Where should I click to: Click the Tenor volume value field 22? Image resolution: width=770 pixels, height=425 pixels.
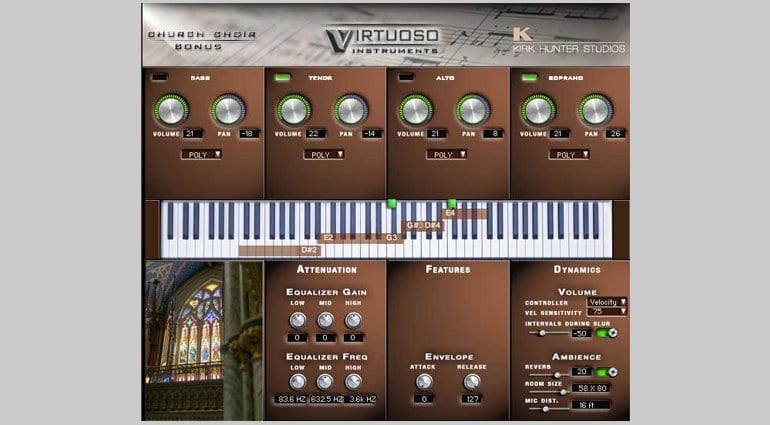tap(315, 134)
